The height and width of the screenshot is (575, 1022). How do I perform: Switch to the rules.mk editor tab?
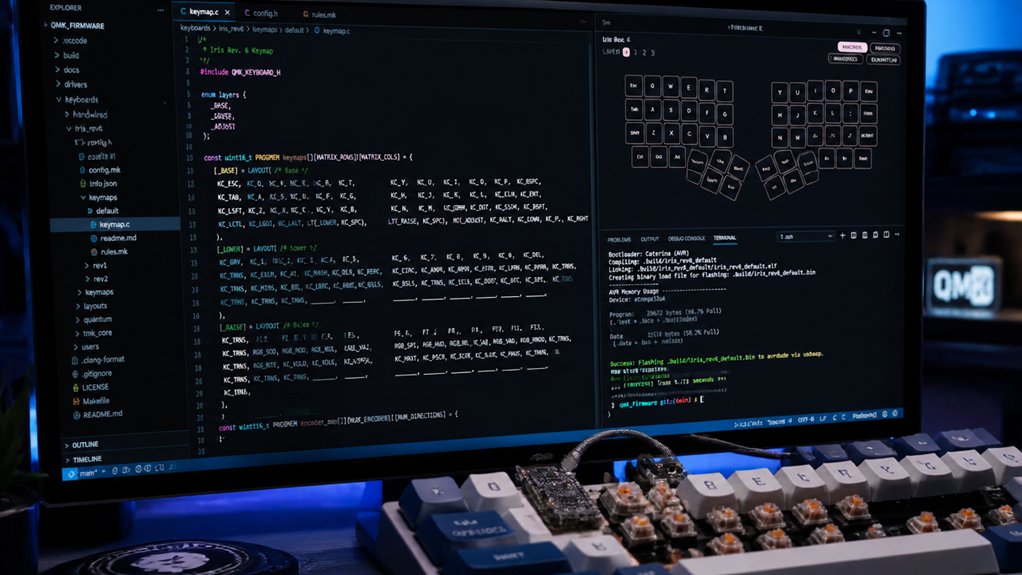[x=319, y=14]
